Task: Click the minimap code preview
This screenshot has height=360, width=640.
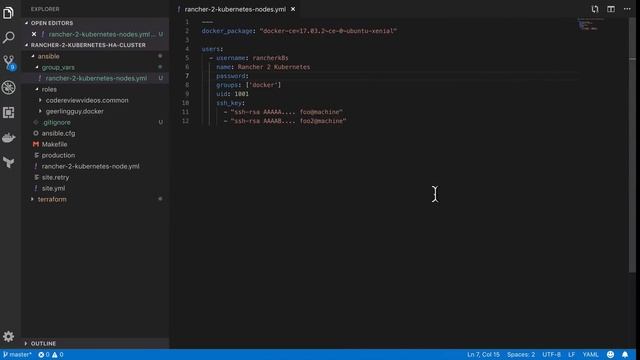Action: click(x=590, y=24)
